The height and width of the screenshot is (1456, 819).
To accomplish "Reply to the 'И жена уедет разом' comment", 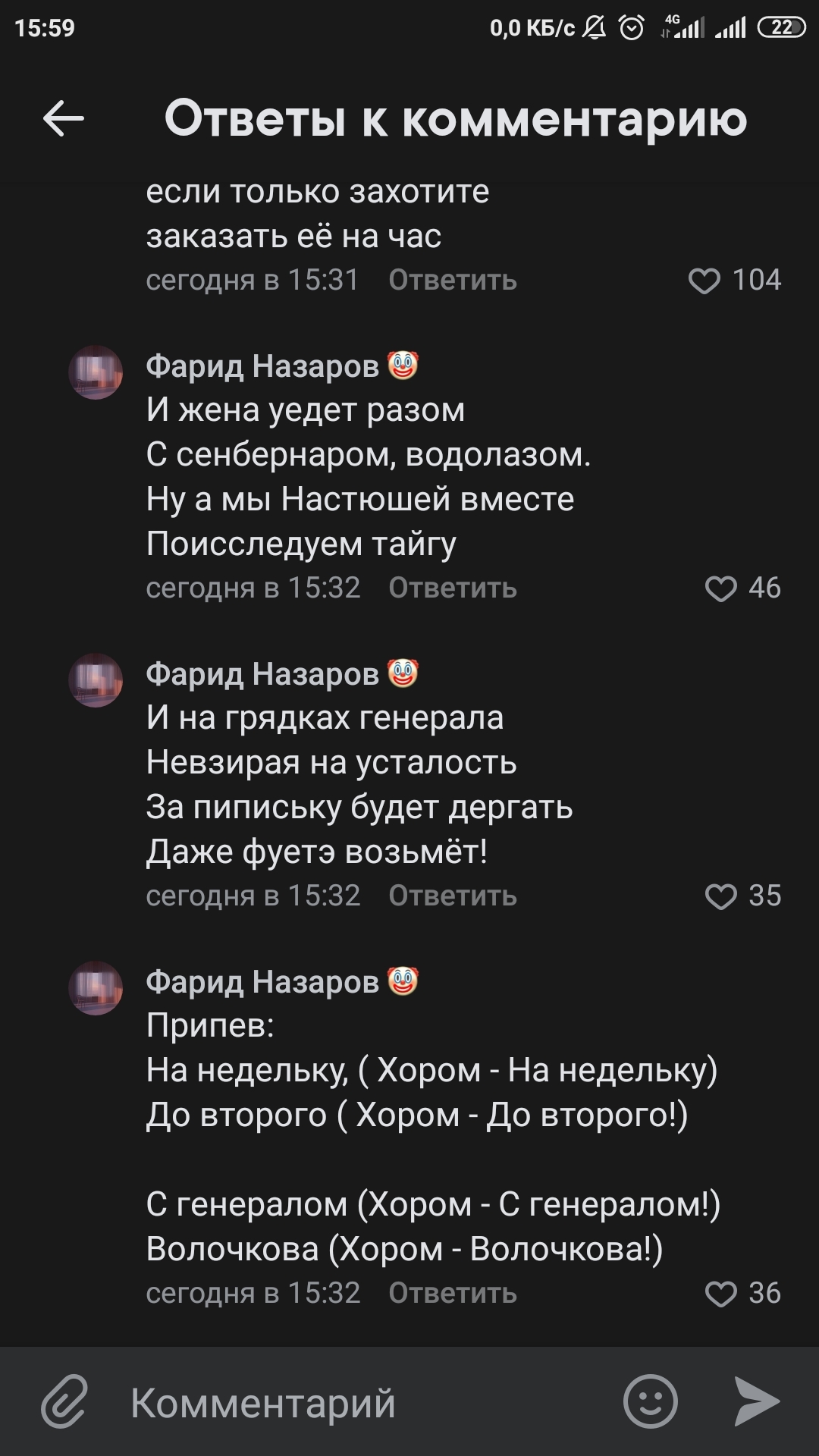I will coord(453,588).
